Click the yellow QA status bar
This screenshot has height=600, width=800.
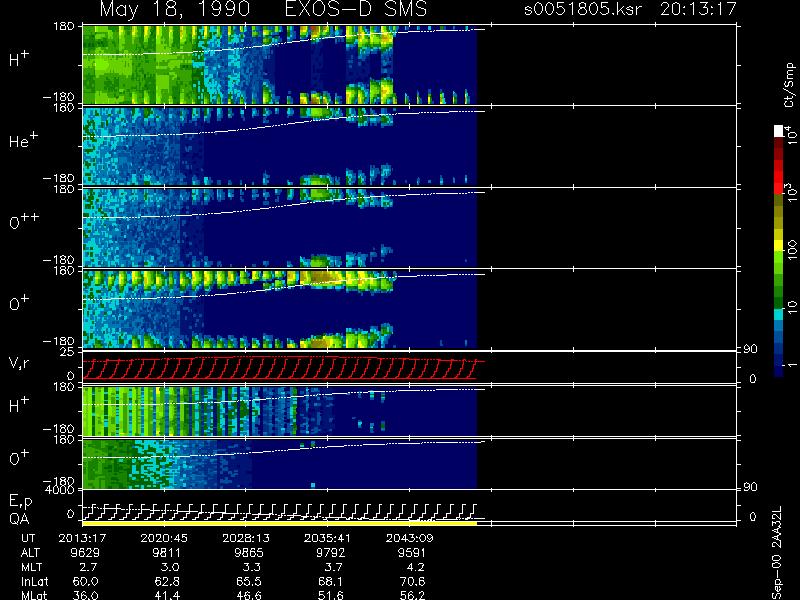coord(280,523)
